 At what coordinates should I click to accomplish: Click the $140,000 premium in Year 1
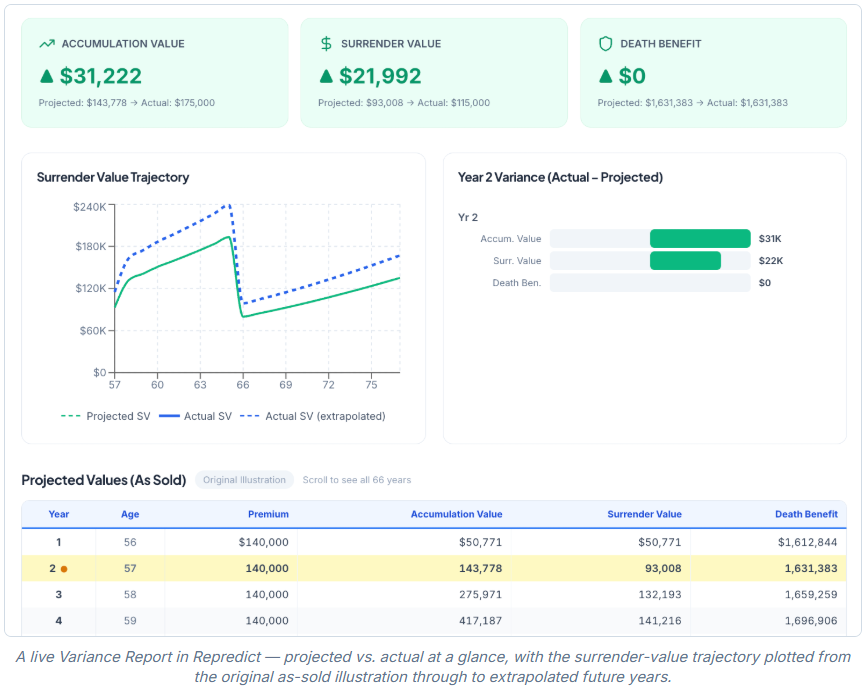coord(263,542)
